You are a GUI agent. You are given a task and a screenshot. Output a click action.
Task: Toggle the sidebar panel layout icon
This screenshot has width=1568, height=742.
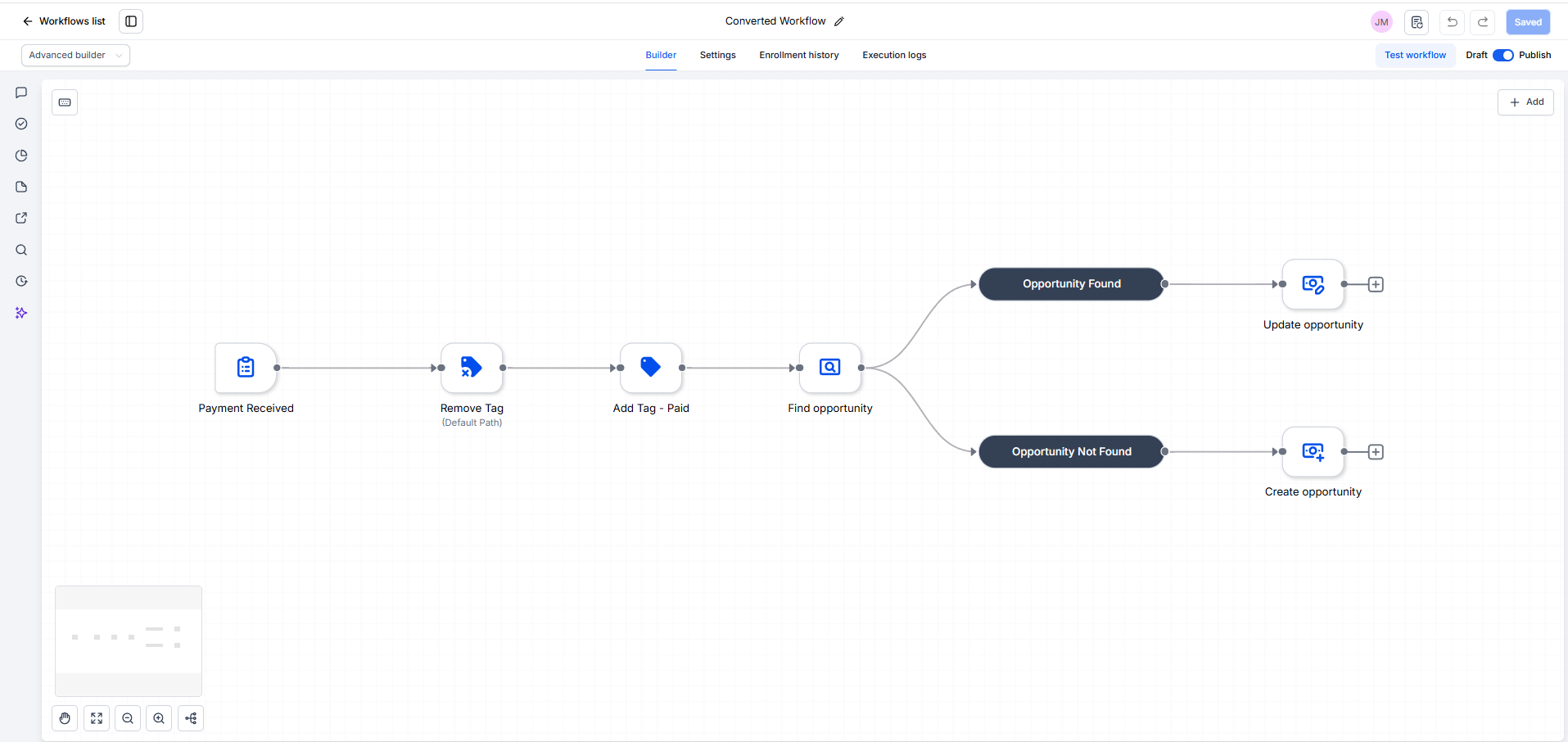tap(131, 21)
